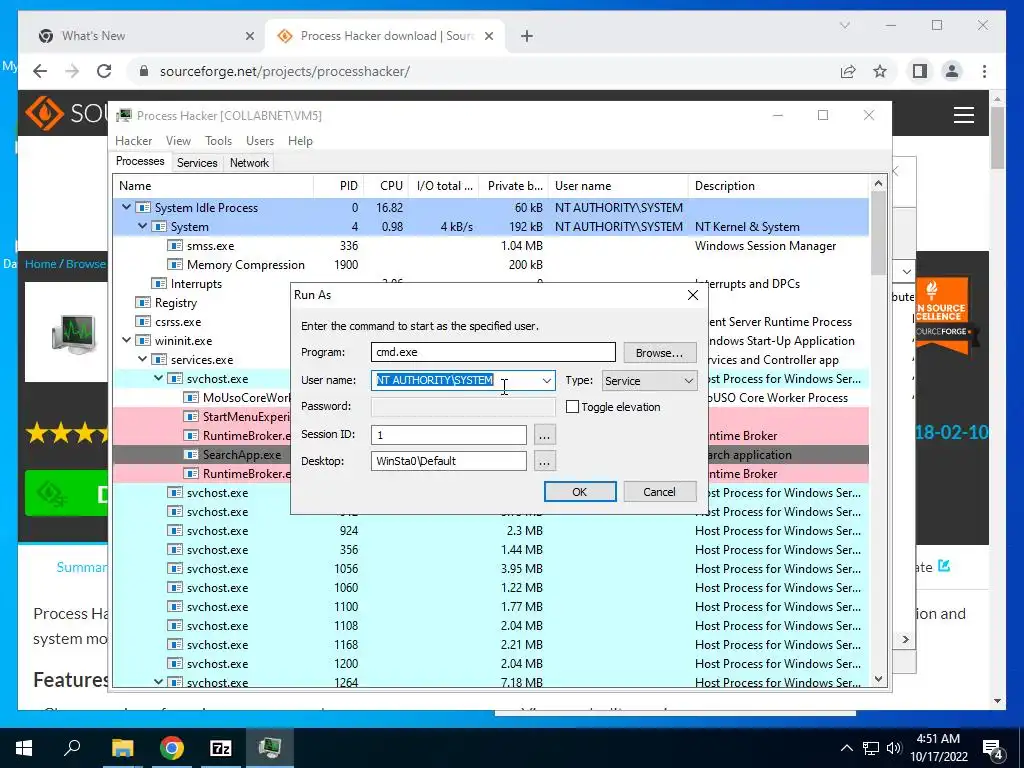Select the smss.exe process icon
Viewport: 1024px width, 768px height.
pyautogui.click(x=175, y=246)
